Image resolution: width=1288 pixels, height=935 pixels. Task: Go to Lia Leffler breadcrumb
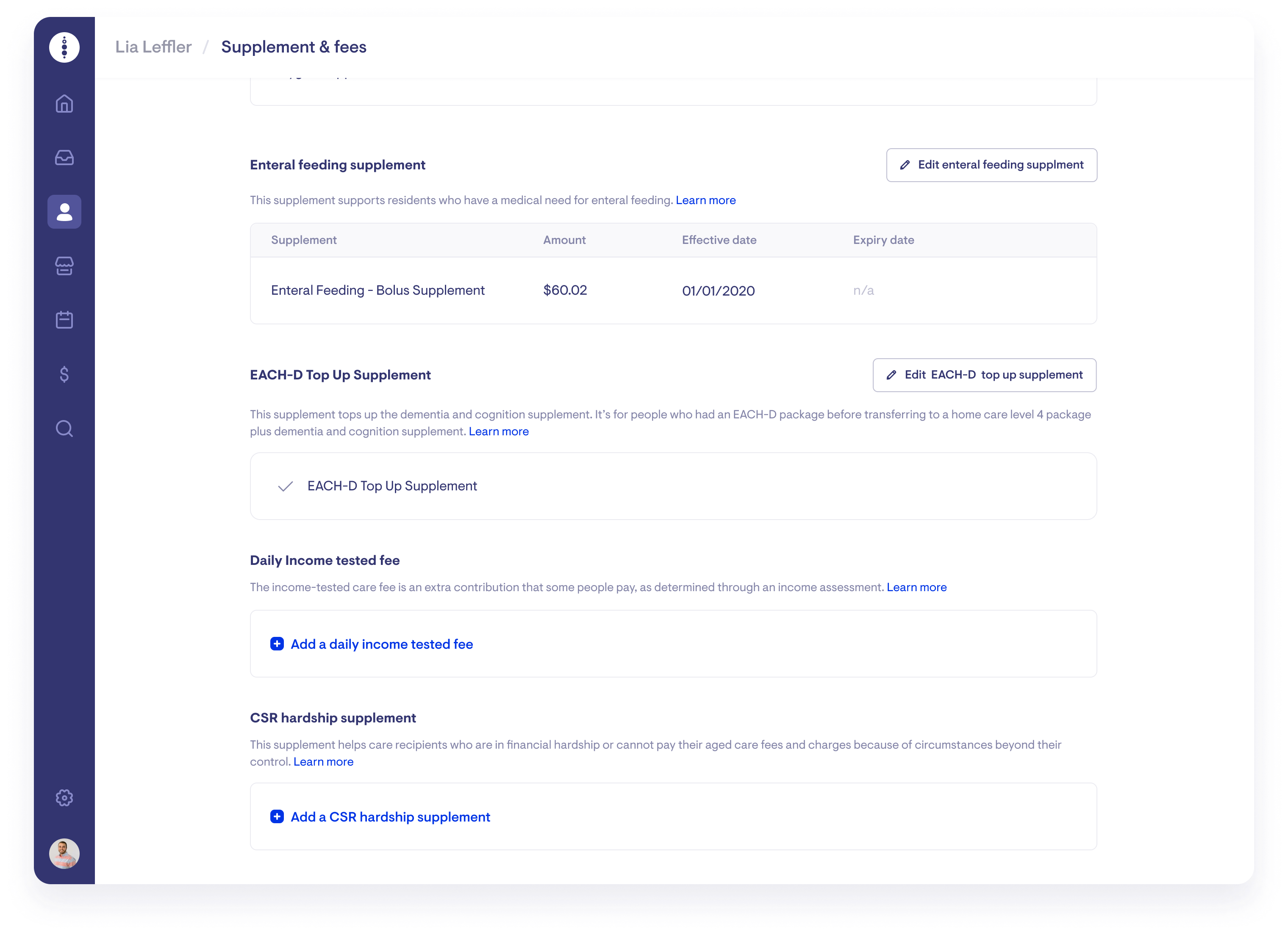(153, 47)
